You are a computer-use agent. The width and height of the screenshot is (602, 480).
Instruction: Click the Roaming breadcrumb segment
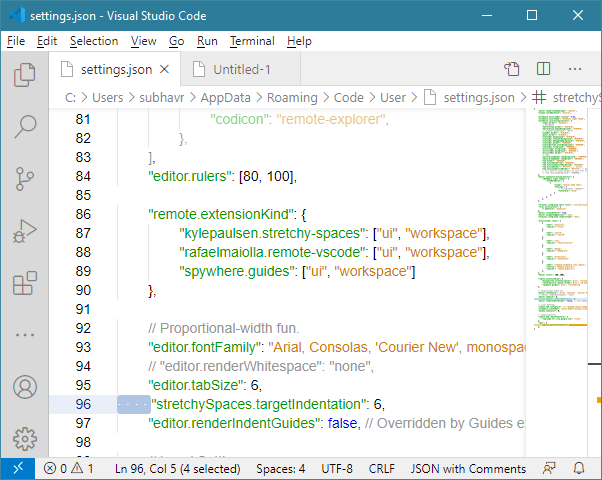click(292, 98)
